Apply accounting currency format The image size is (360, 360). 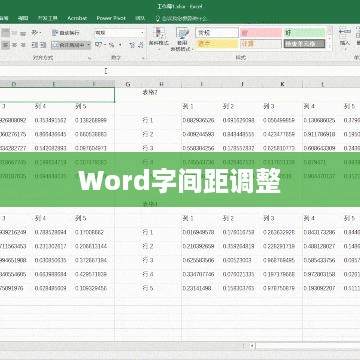(98, 45)
